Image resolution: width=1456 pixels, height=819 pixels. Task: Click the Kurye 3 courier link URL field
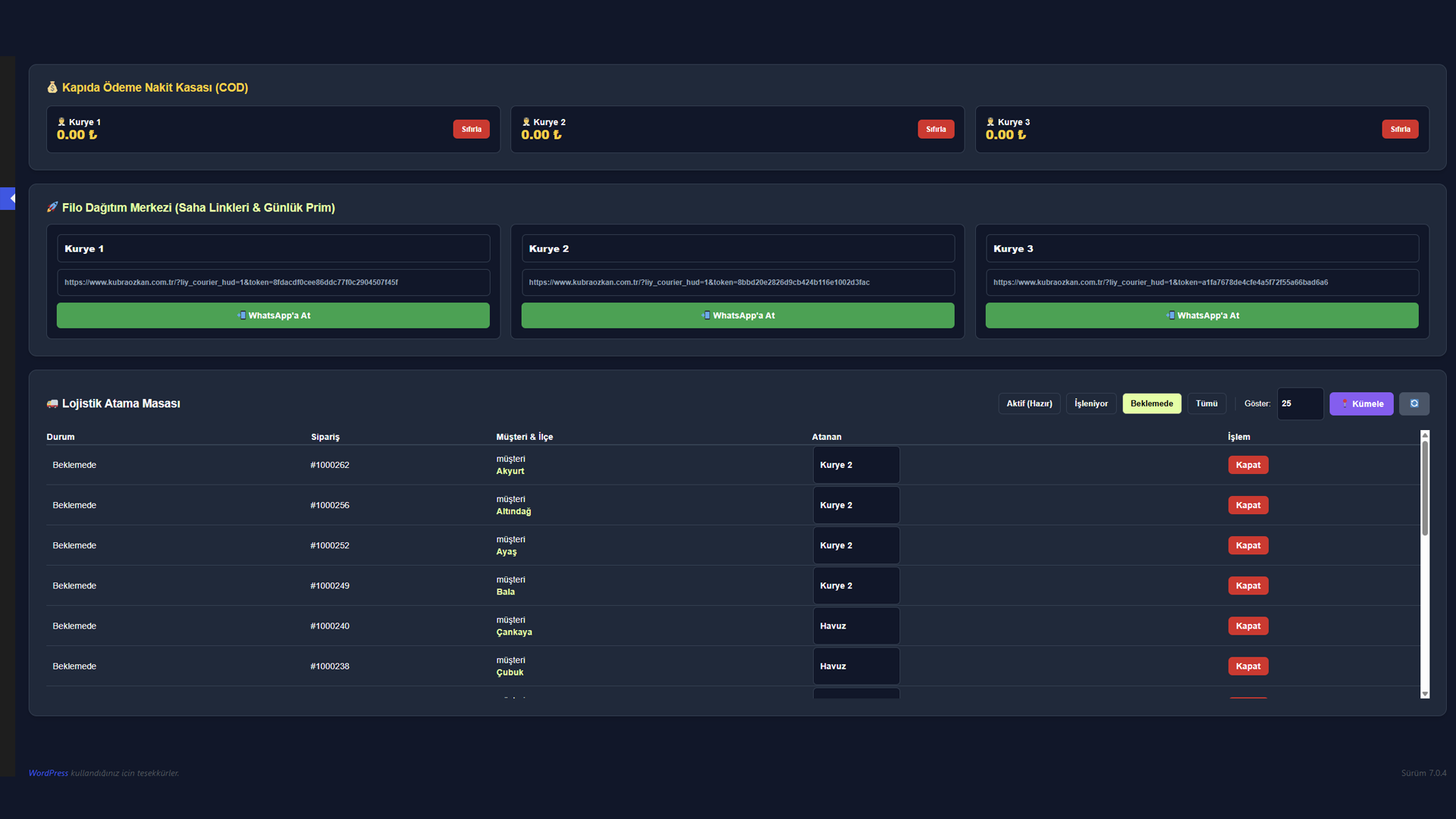coord(1202,282)
